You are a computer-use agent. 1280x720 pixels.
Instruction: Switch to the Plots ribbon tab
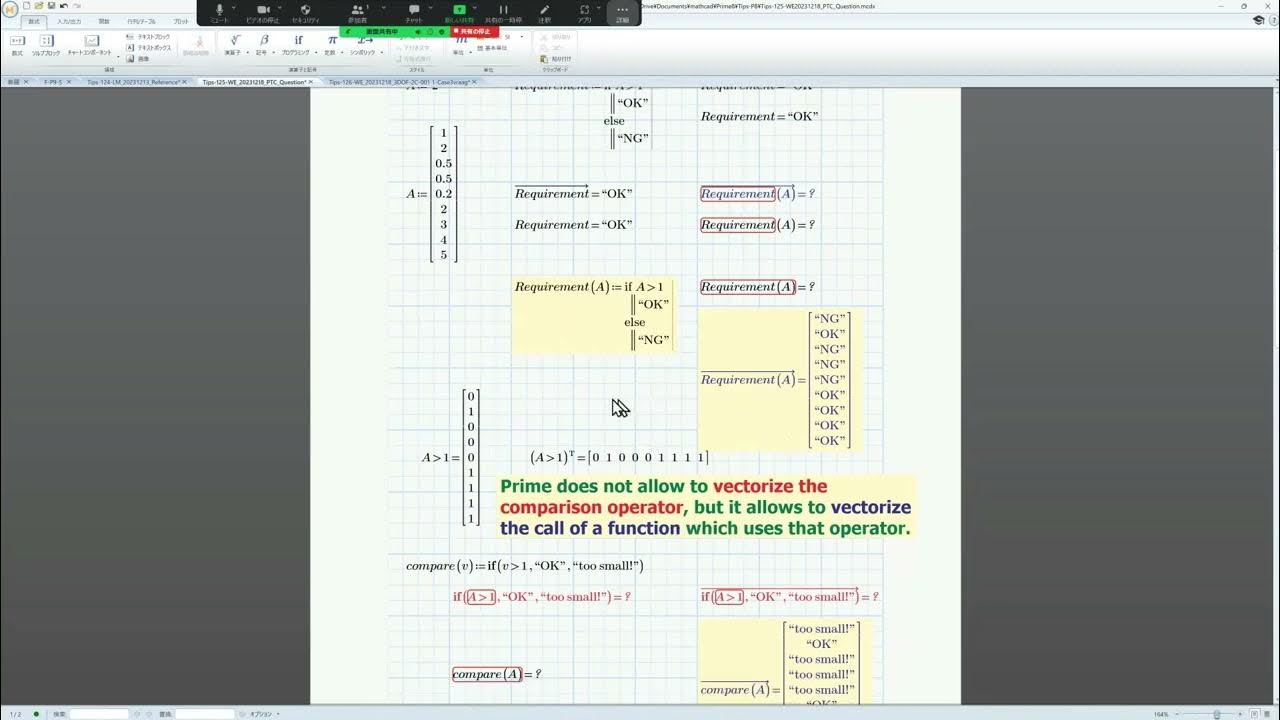[180, 21]
